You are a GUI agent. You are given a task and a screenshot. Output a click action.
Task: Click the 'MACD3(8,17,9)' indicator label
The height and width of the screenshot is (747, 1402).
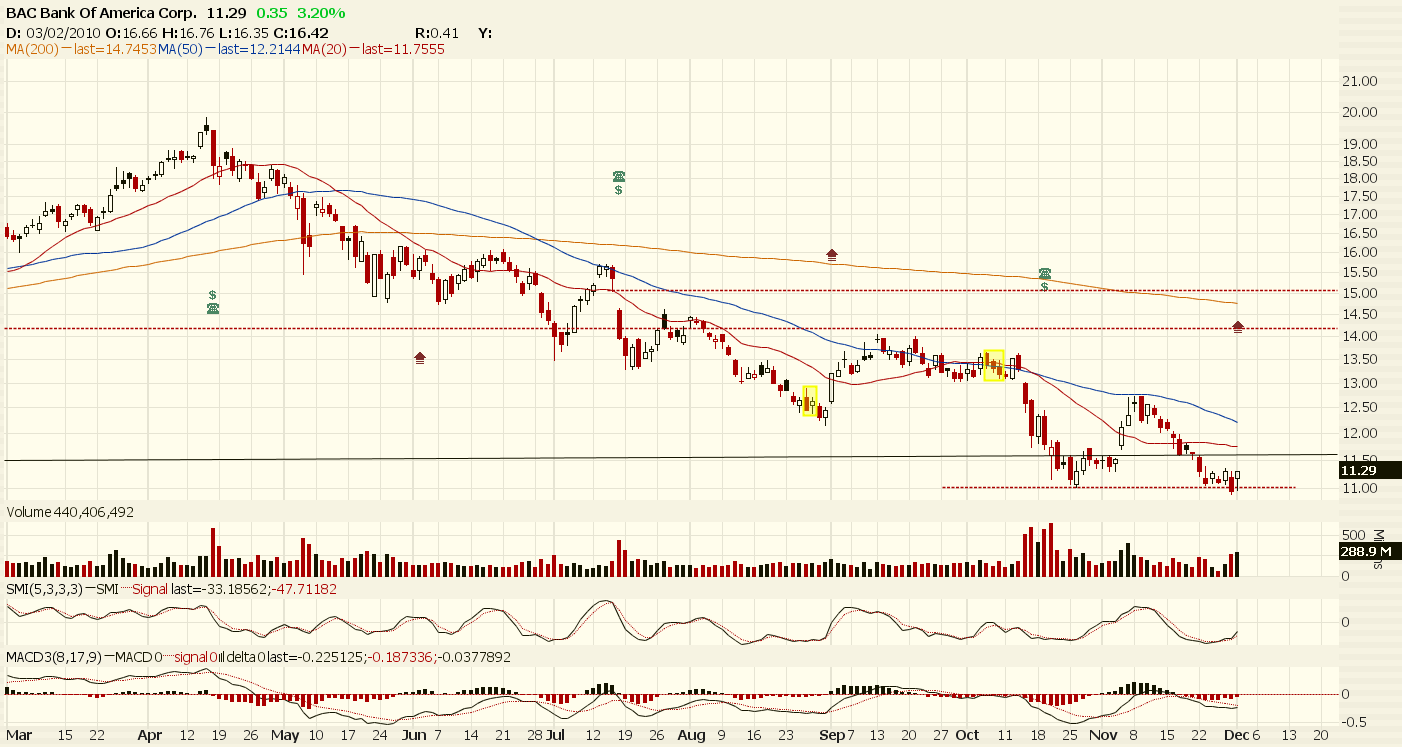tap(52, 657)
